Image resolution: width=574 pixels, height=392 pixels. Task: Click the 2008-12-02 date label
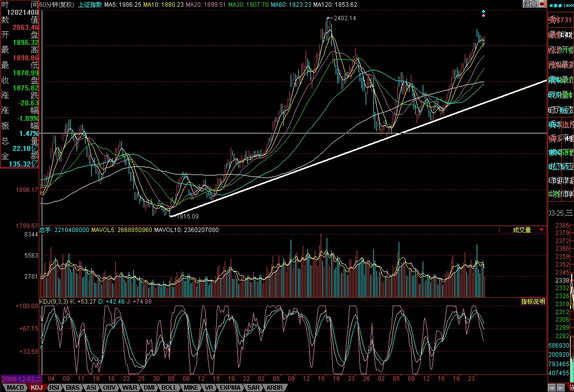tap(22, 379)
